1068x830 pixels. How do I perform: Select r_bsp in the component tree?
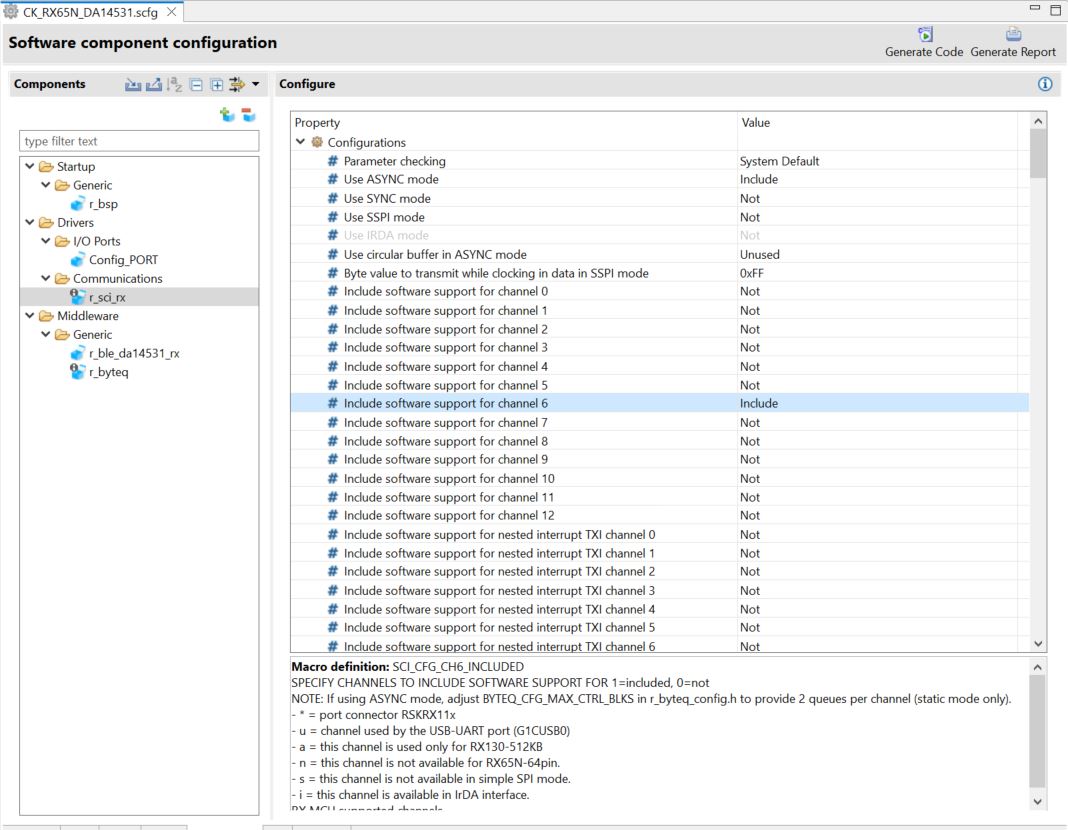(104, 204)
